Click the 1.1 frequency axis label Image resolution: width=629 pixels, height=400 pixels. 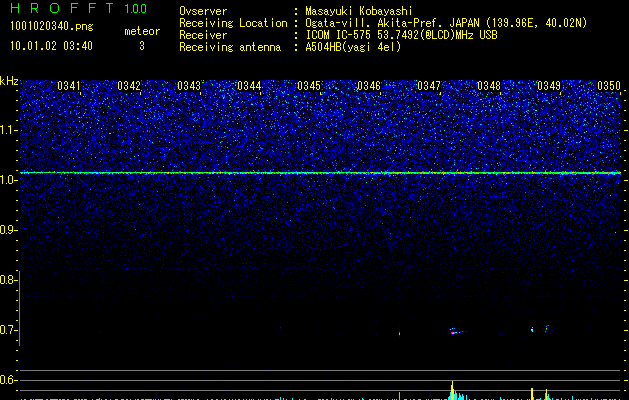coord(8,130)
